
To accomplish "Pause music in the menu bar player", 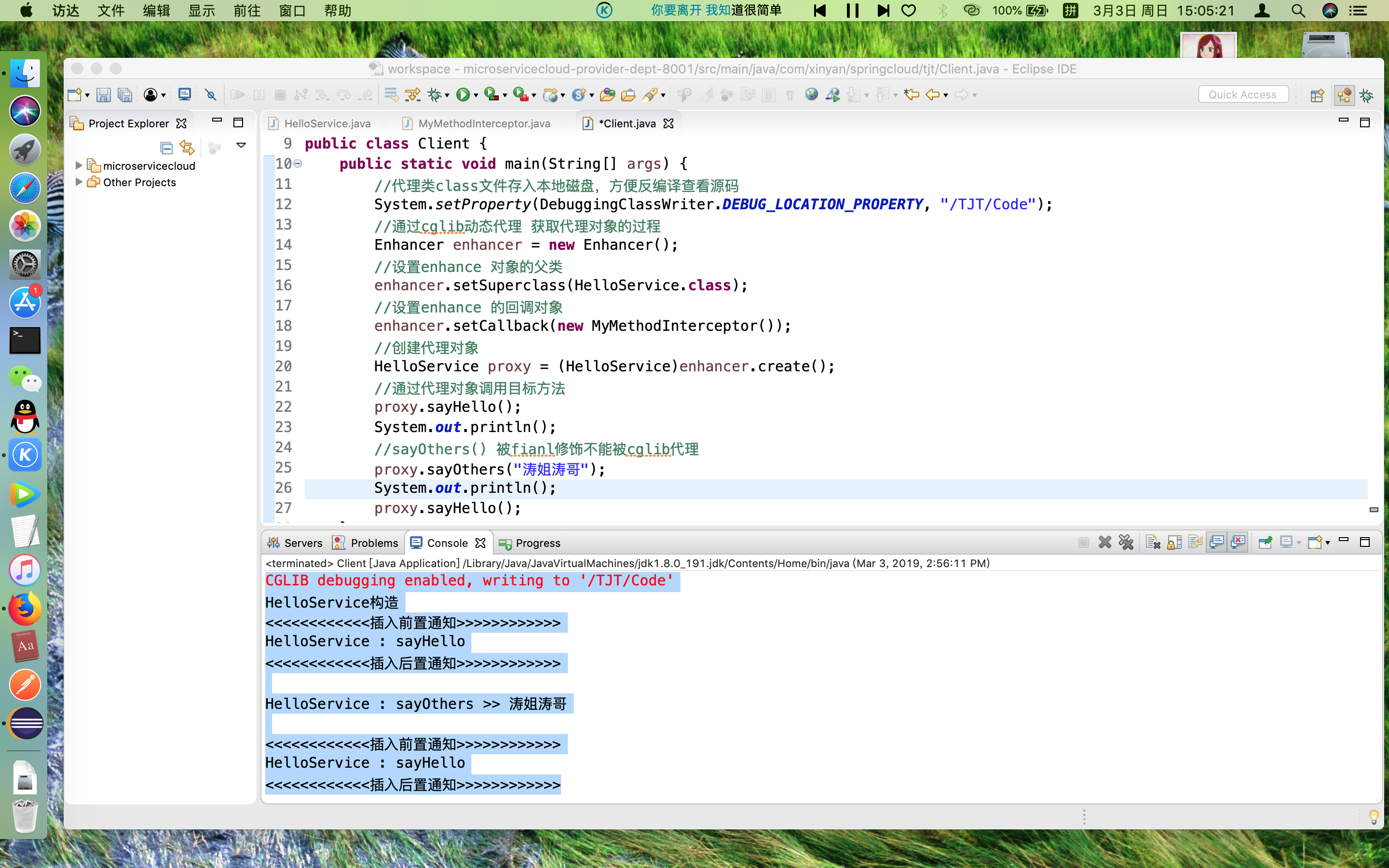I will [852, 10].
